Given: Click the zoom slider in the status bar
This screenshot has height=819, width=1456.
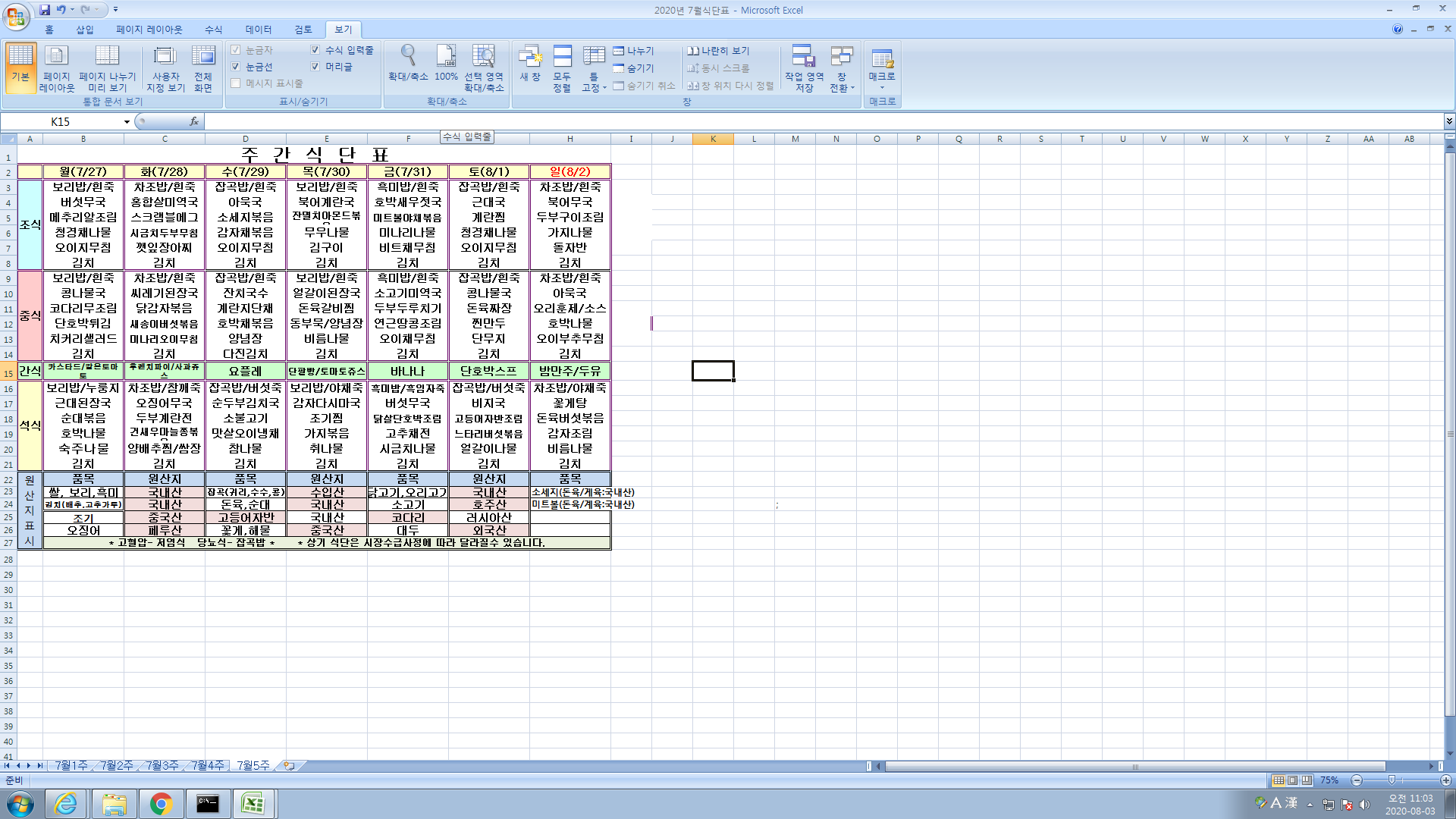Looking at the screenshot, I should [x=1392, y=780].
